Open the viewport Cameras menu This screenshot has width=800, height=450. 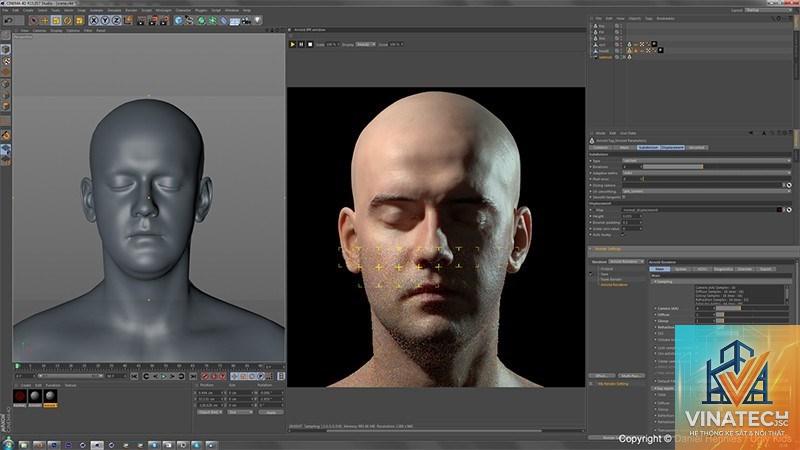(x=39, y=31)
